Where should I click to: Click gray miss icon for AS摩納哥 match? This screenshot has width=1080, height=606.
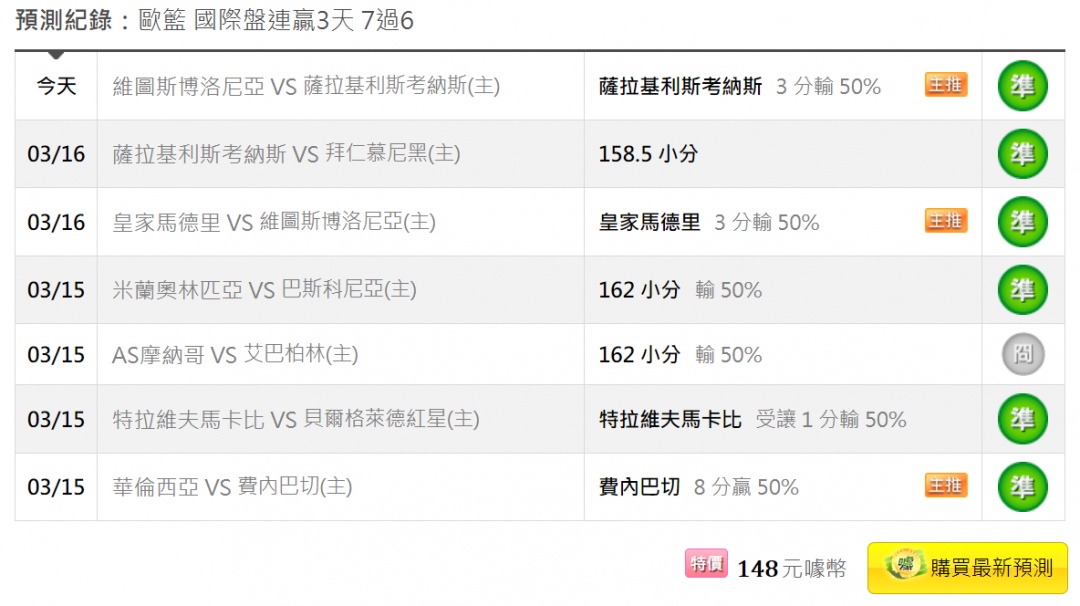[1023, 354]
